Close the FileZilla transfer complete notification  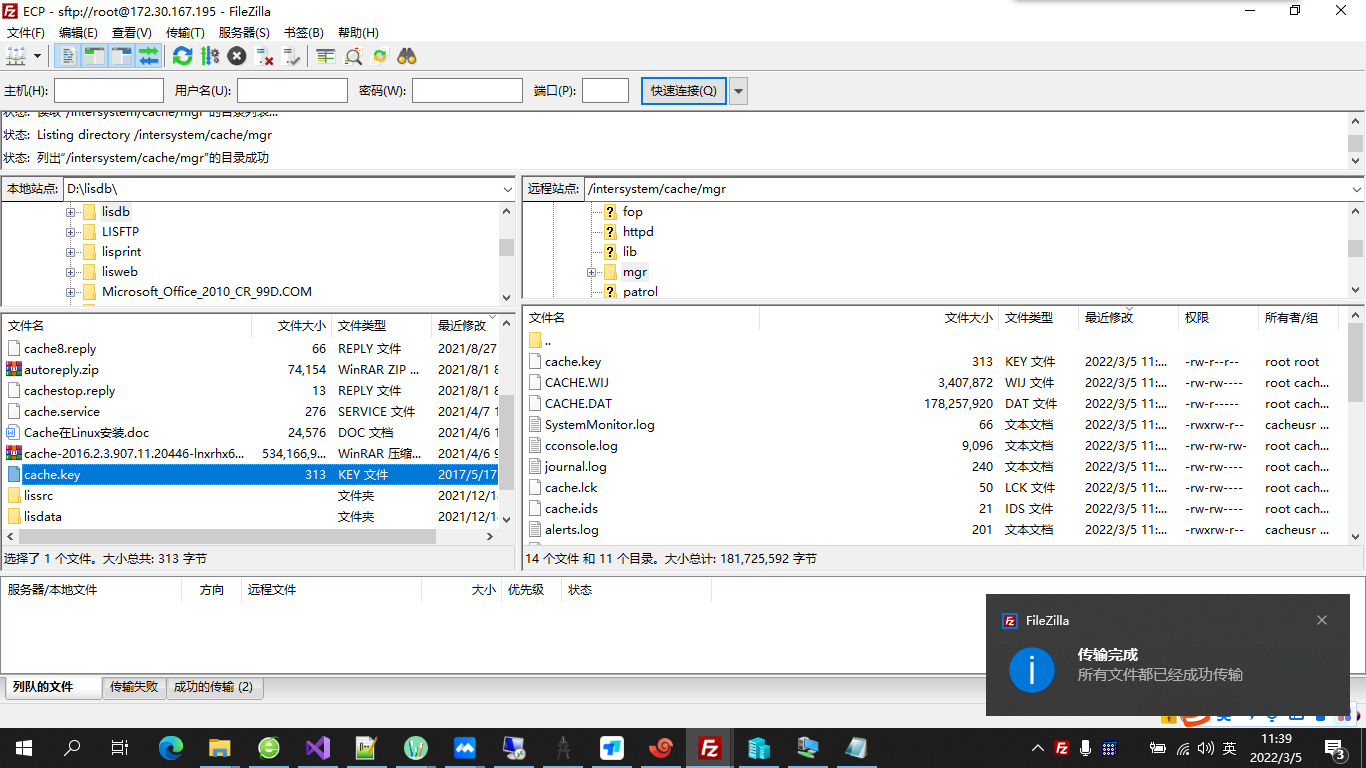pyautogui.click(x=1322, y=620)
